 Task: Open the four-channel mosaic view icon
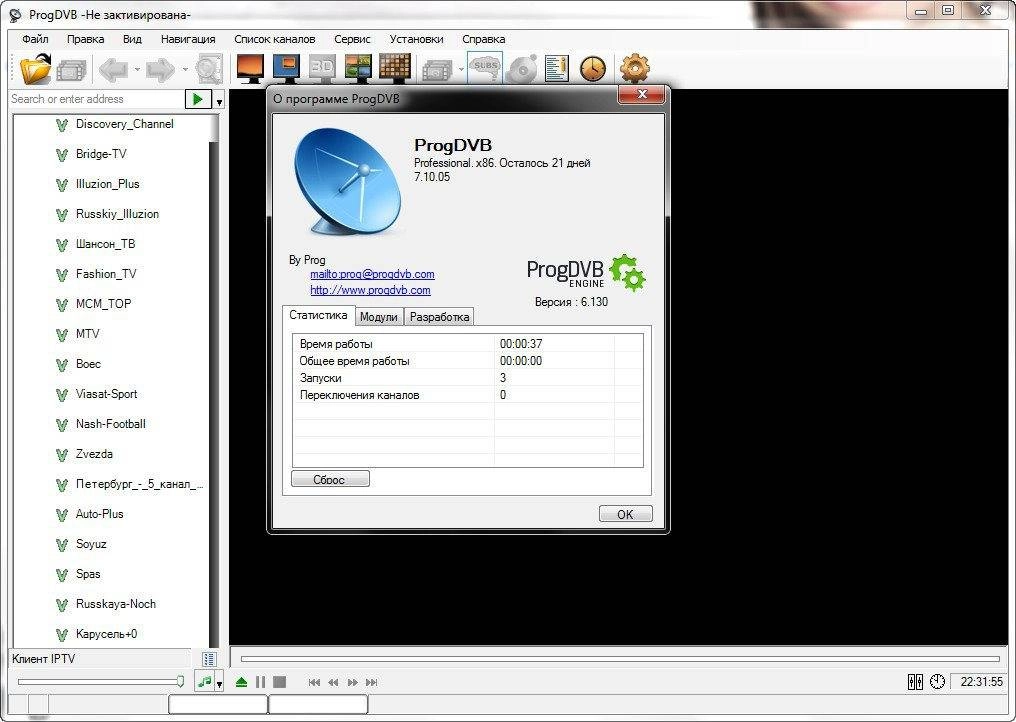coord(358,68)
